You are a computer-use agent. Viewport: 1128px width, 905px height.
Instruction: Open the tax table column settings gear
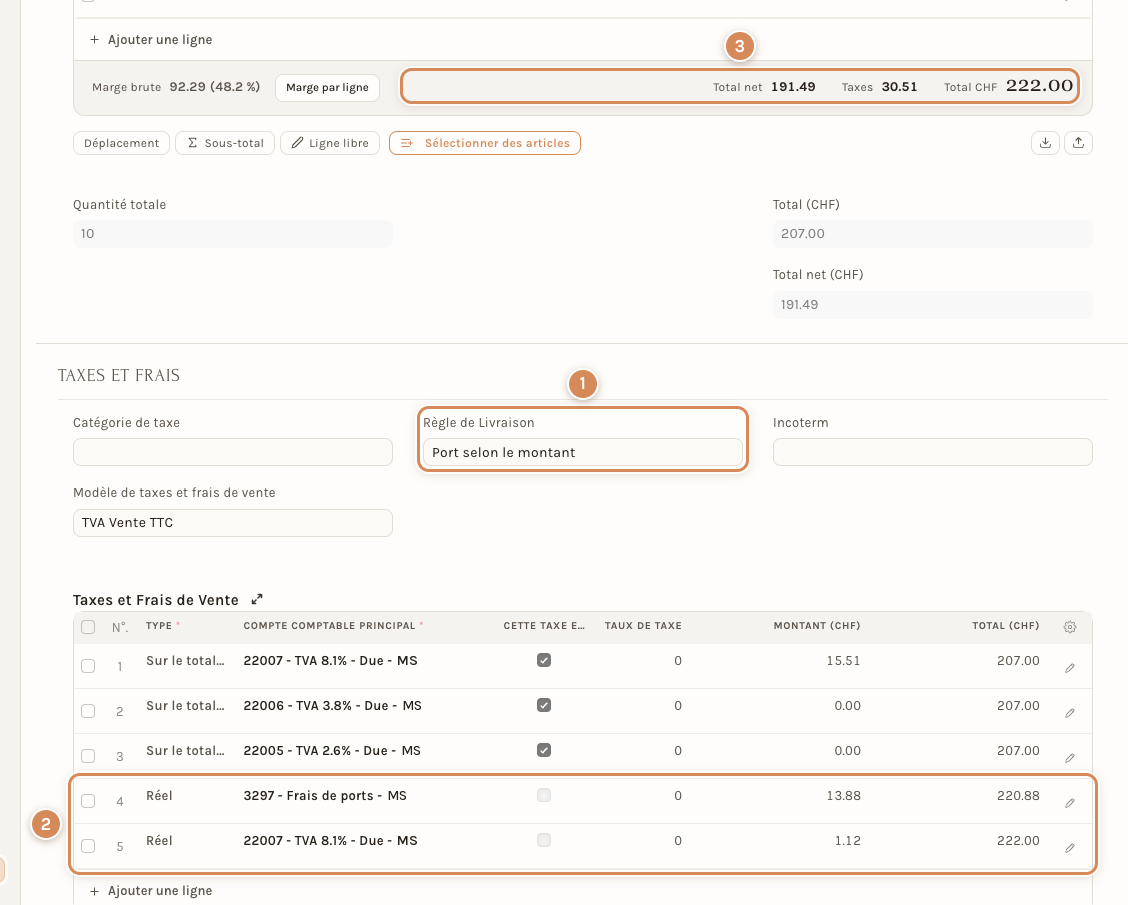(1070, 627)
